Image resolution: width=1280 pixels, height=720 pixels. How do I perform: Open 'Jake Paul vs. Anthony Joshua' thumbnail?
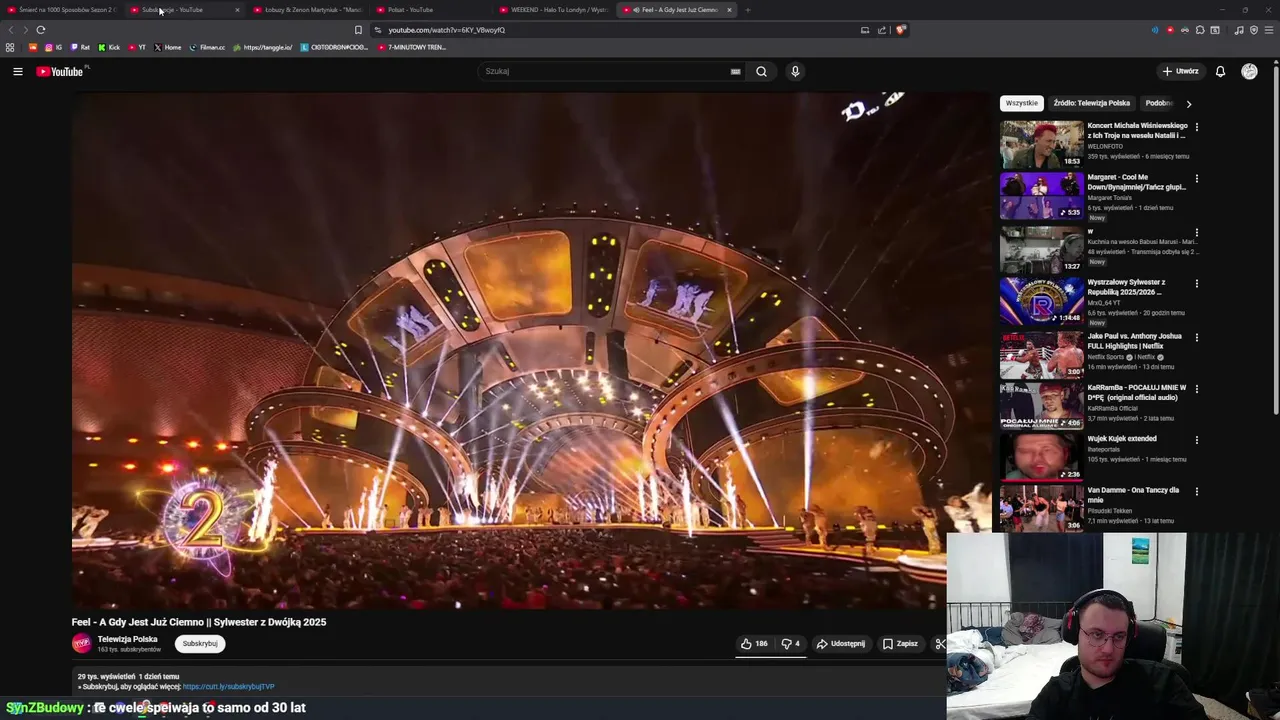coord(1041,354)
